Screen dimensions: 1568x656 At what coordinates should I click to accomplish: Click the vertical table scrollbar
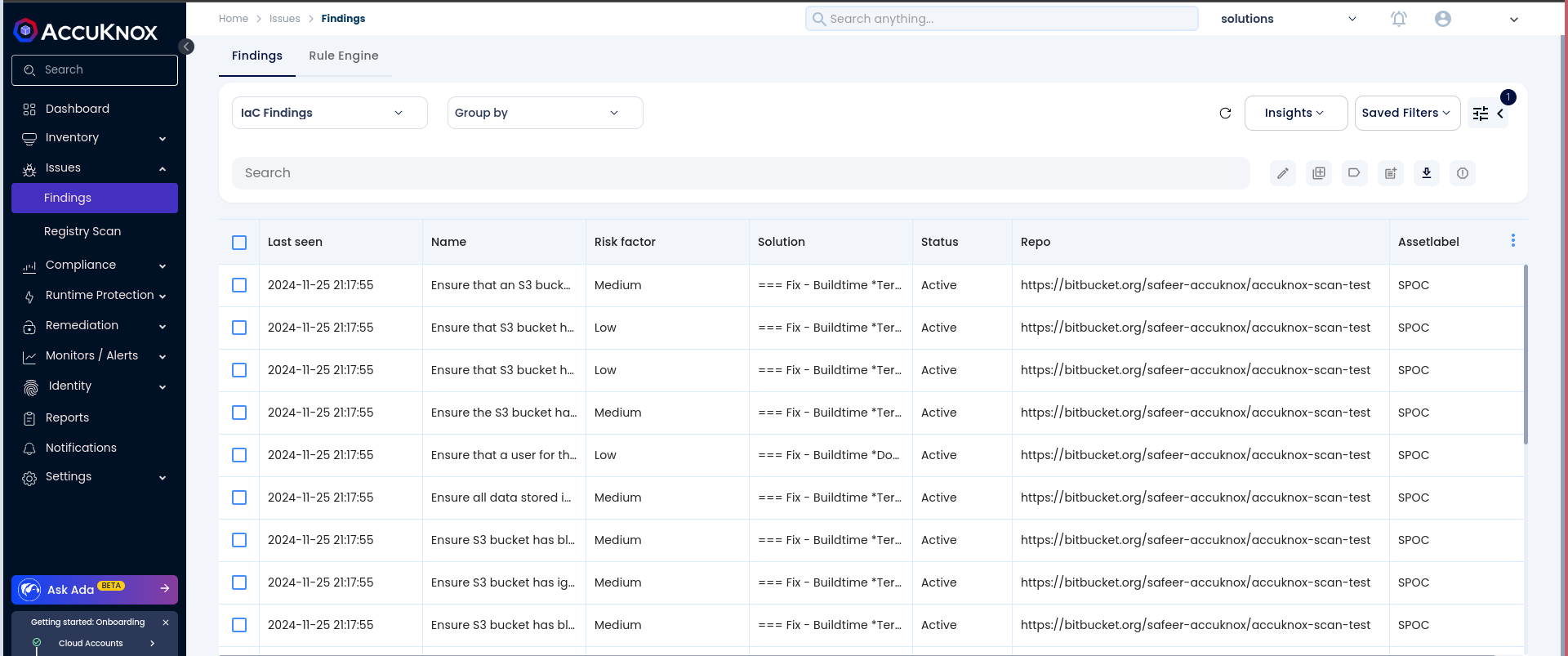(x=1526, y=355)
